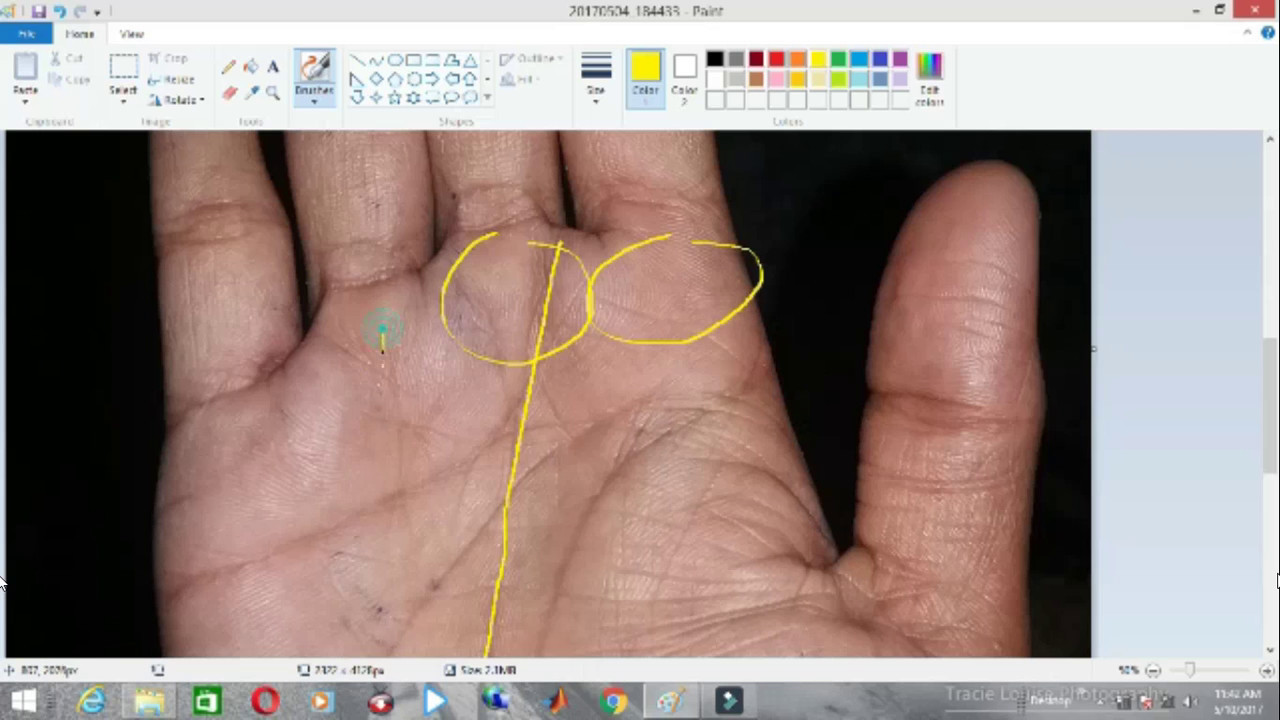1280x720 pixels.
Task: Open the shape Fill dropdown
Action: click(x=520, y=80)
